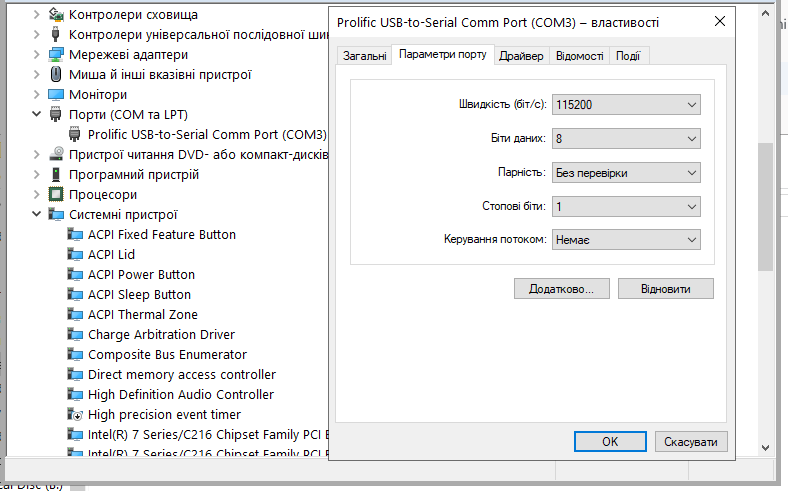Click the ACPI Thermal Zone device icon
The height and width of the screenshot is (491, 788).
click(x=75, y=315)
